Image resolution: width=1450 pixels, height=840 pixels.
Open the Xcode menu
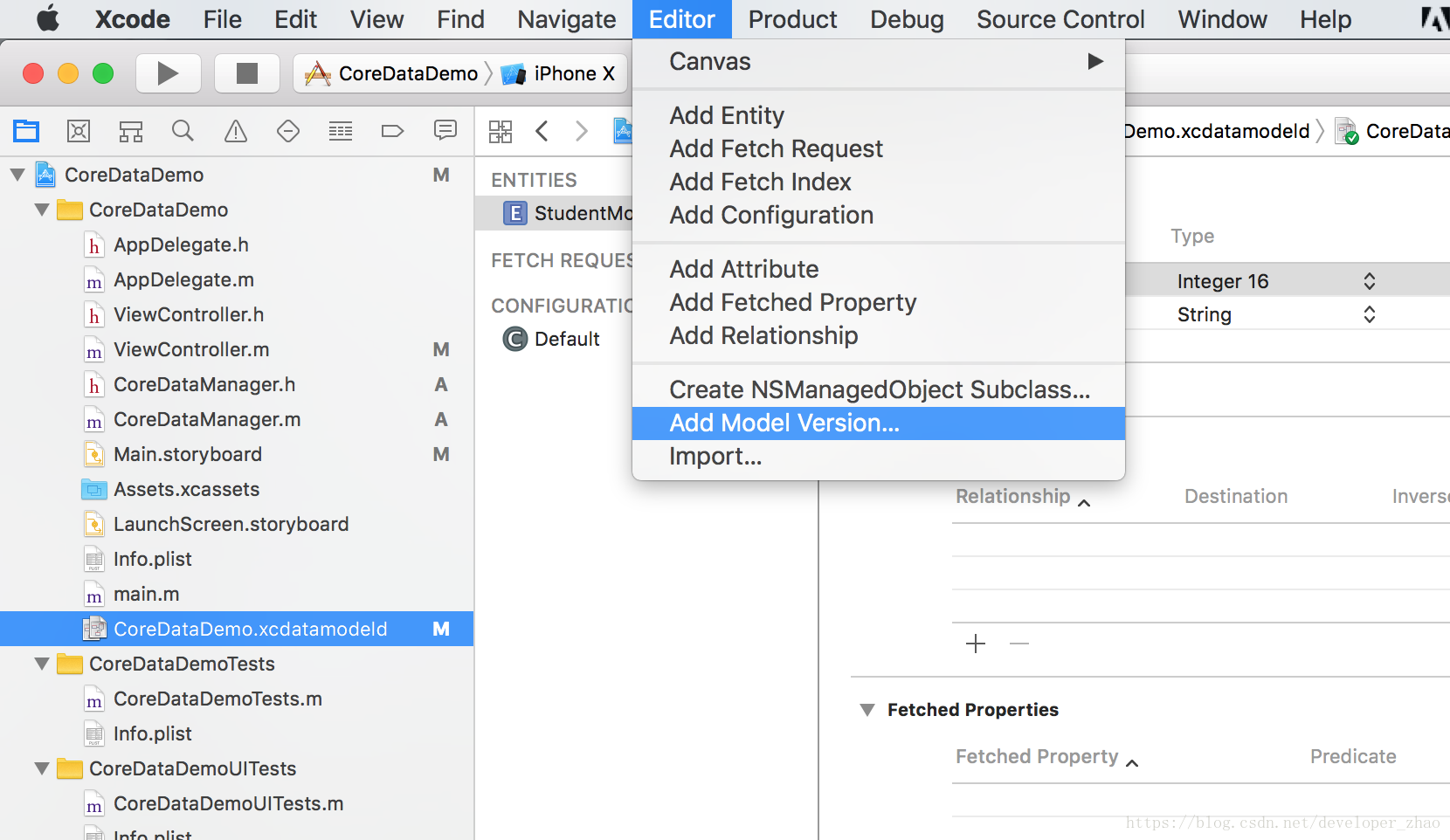point(132,19)
